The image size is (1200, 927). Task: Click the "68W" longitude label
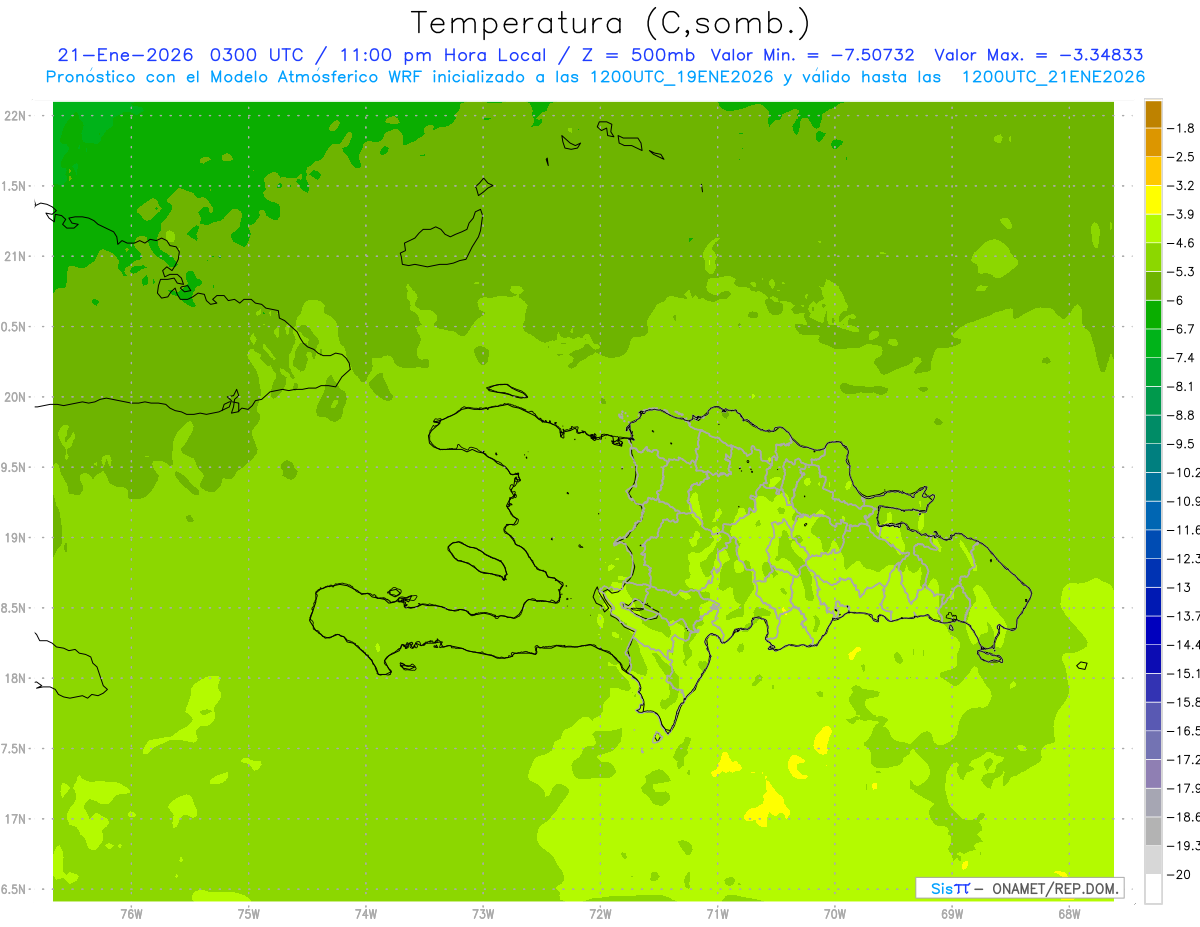point(1069,914)
